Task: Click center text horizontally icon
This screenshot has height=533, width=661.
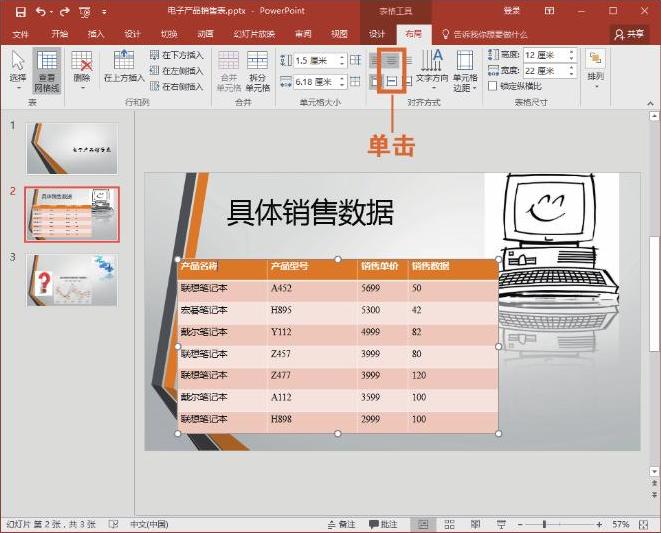Action: pos(392,61)
